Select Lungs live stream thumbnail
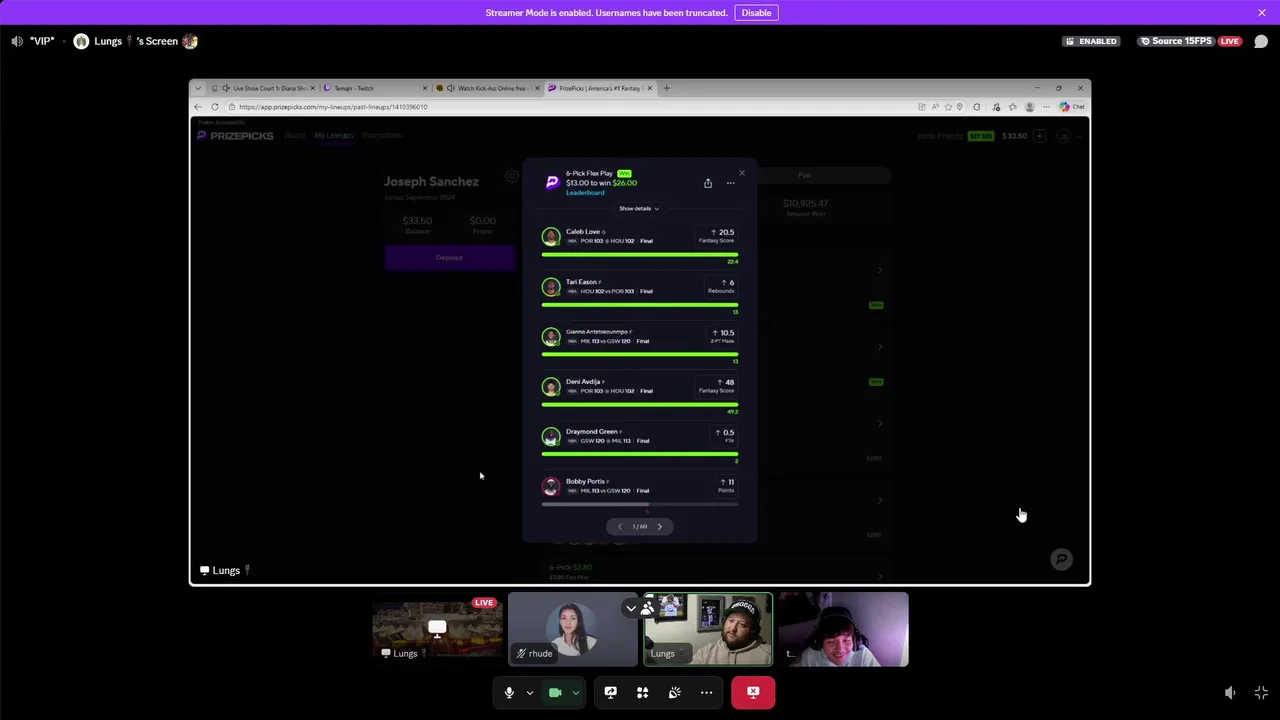 point(437,629)
